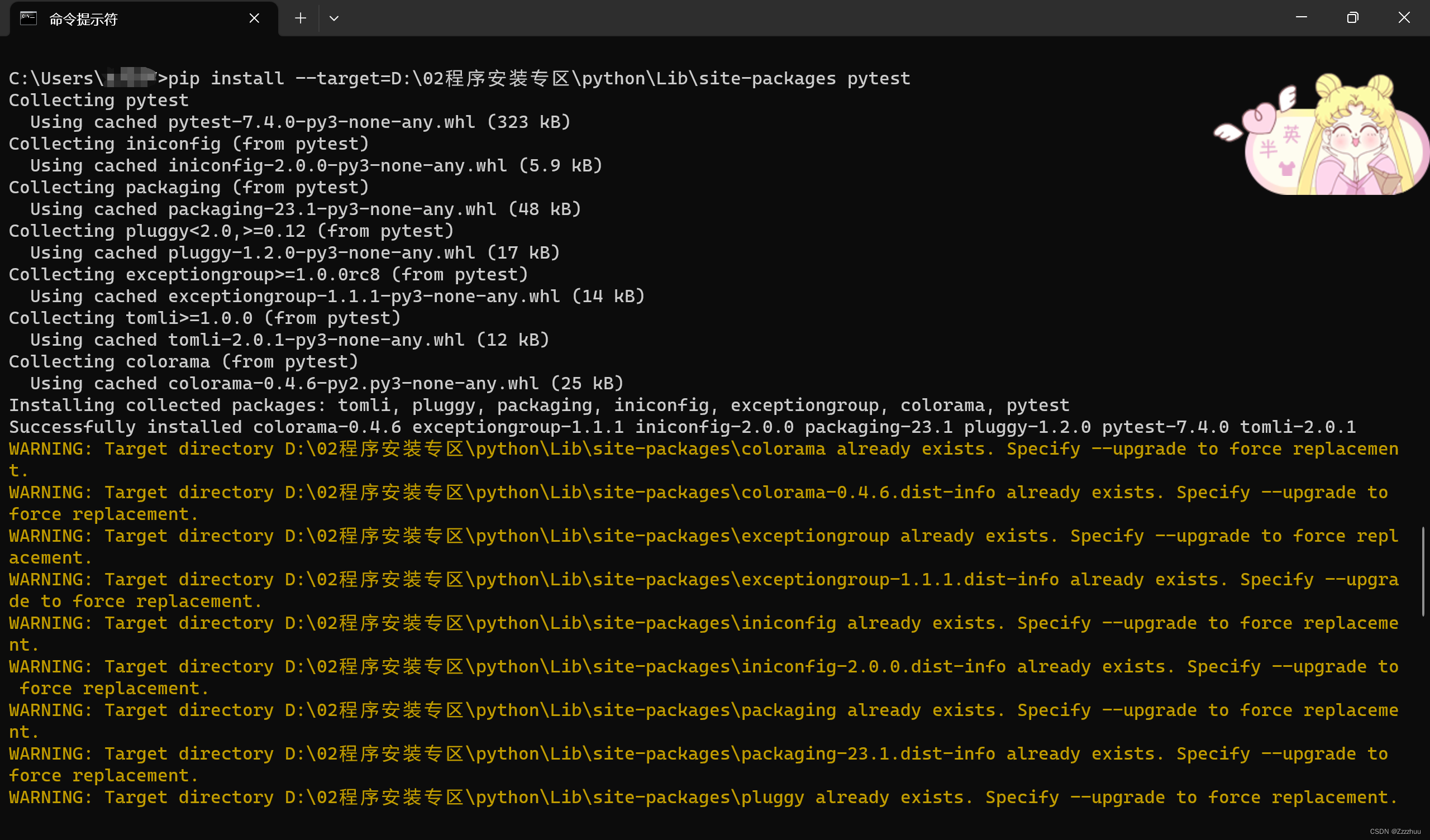Restore down the terminal window

1352,18
